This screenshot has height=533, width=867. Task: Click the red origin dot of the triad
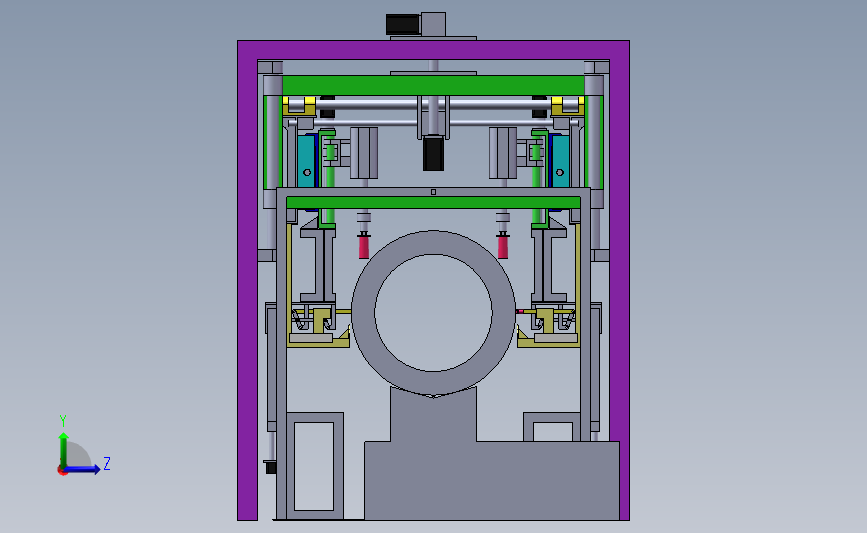(x=62, y=471)
